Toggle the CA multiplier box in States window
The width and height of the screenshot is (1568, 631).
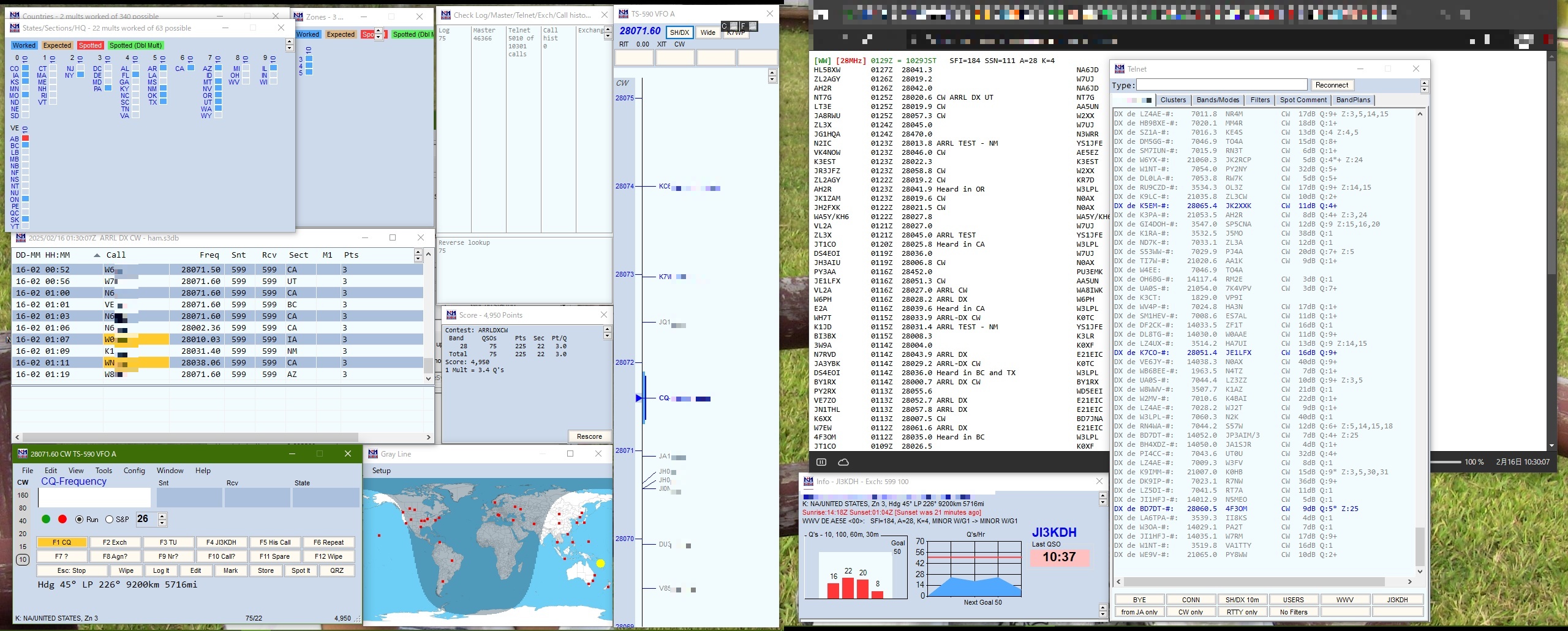(191, 68)
